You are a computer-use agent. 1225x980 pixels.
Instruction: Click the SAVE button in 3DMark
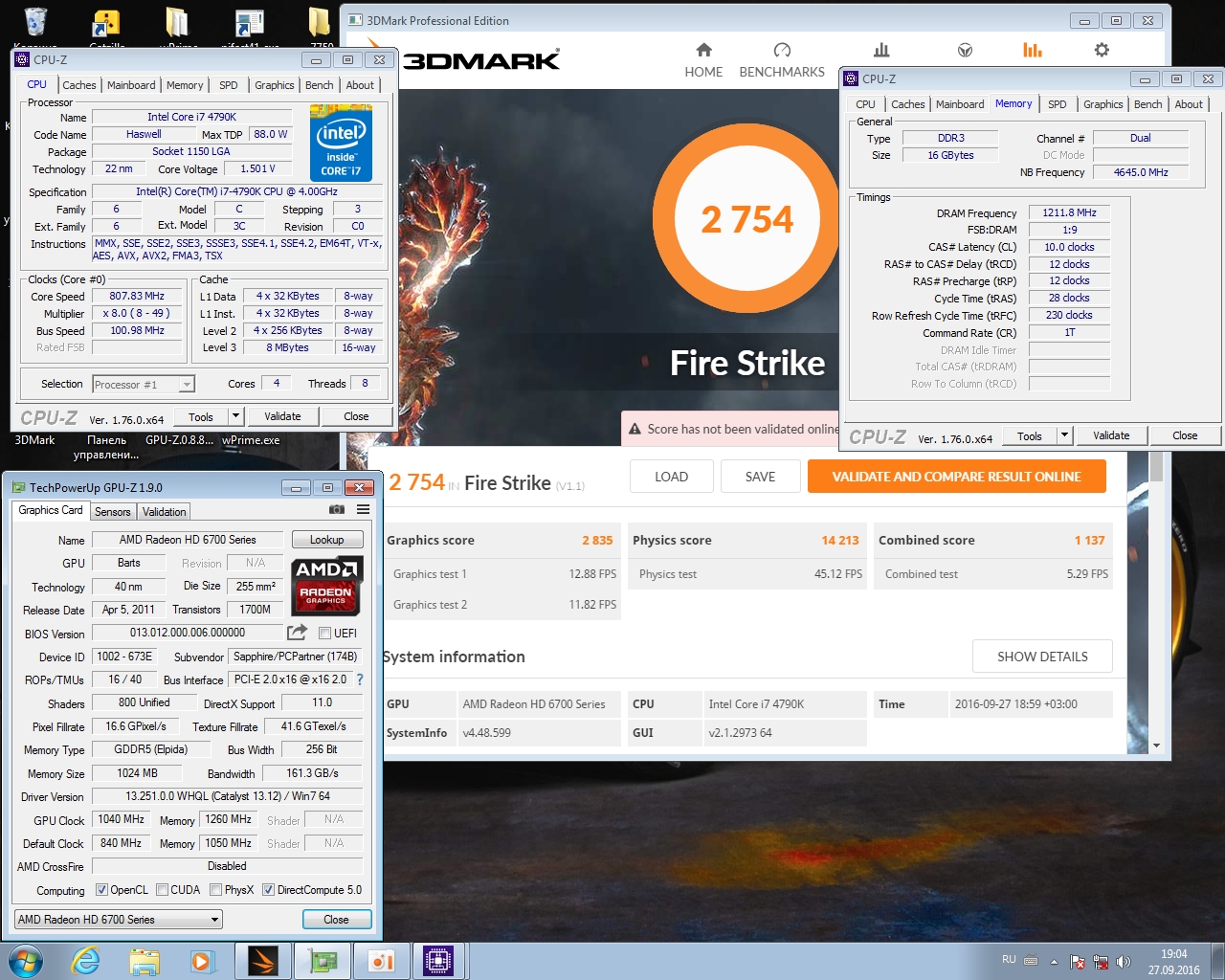760,477
